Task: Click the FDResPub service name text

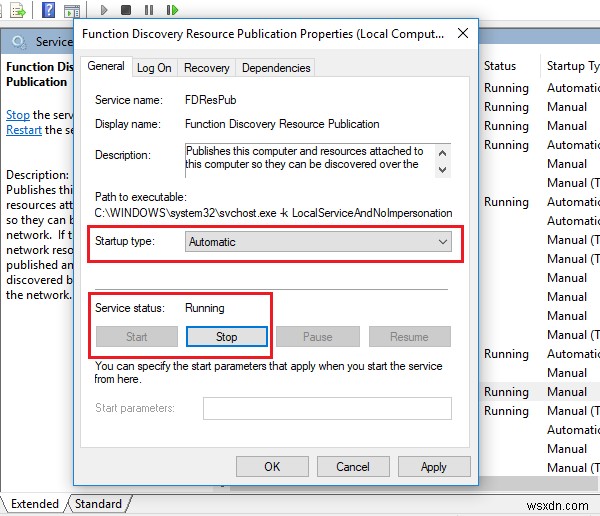Action: point(210,100)
